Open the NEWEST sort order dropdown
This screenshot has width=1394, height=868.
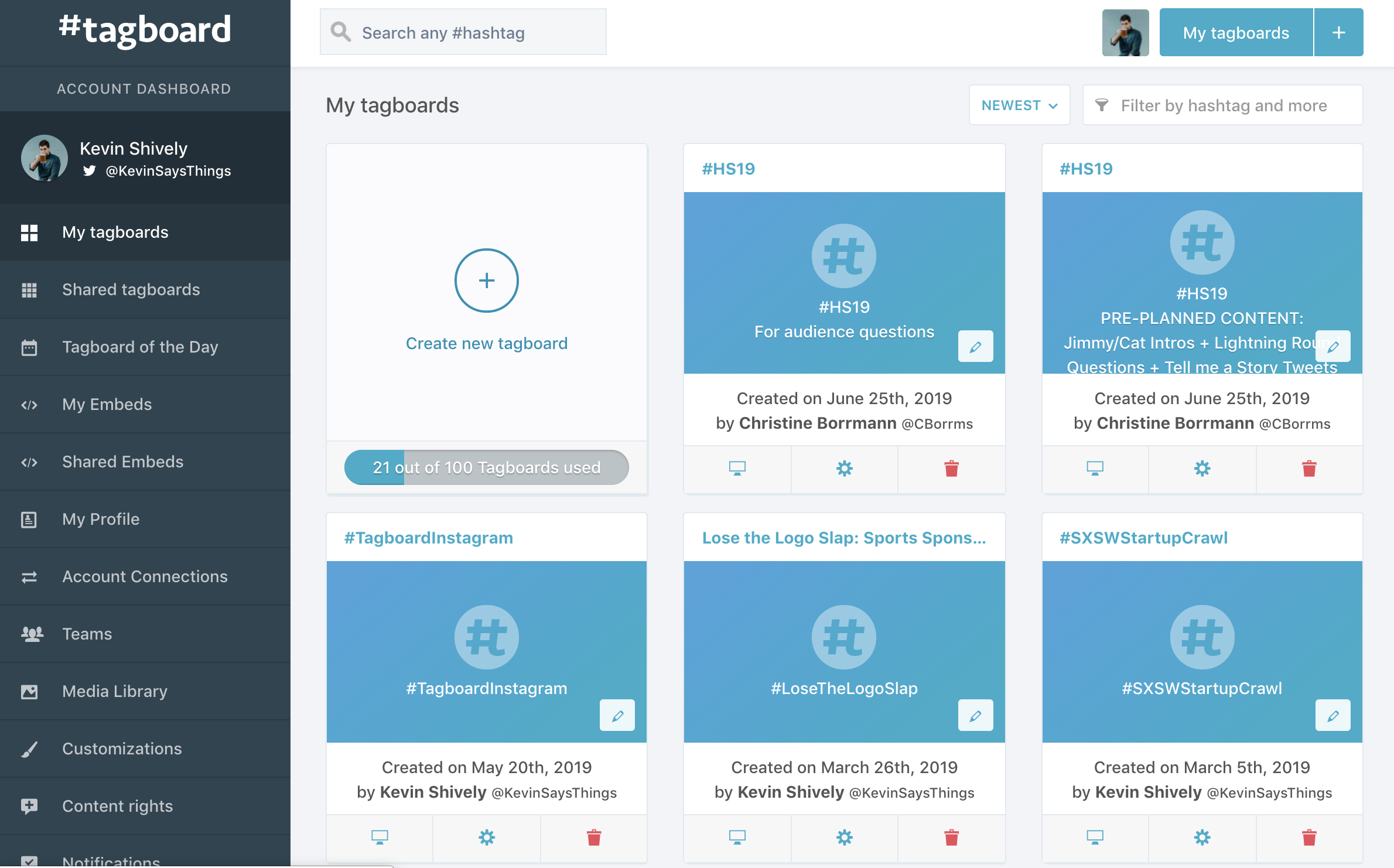tap(1020, 105)
